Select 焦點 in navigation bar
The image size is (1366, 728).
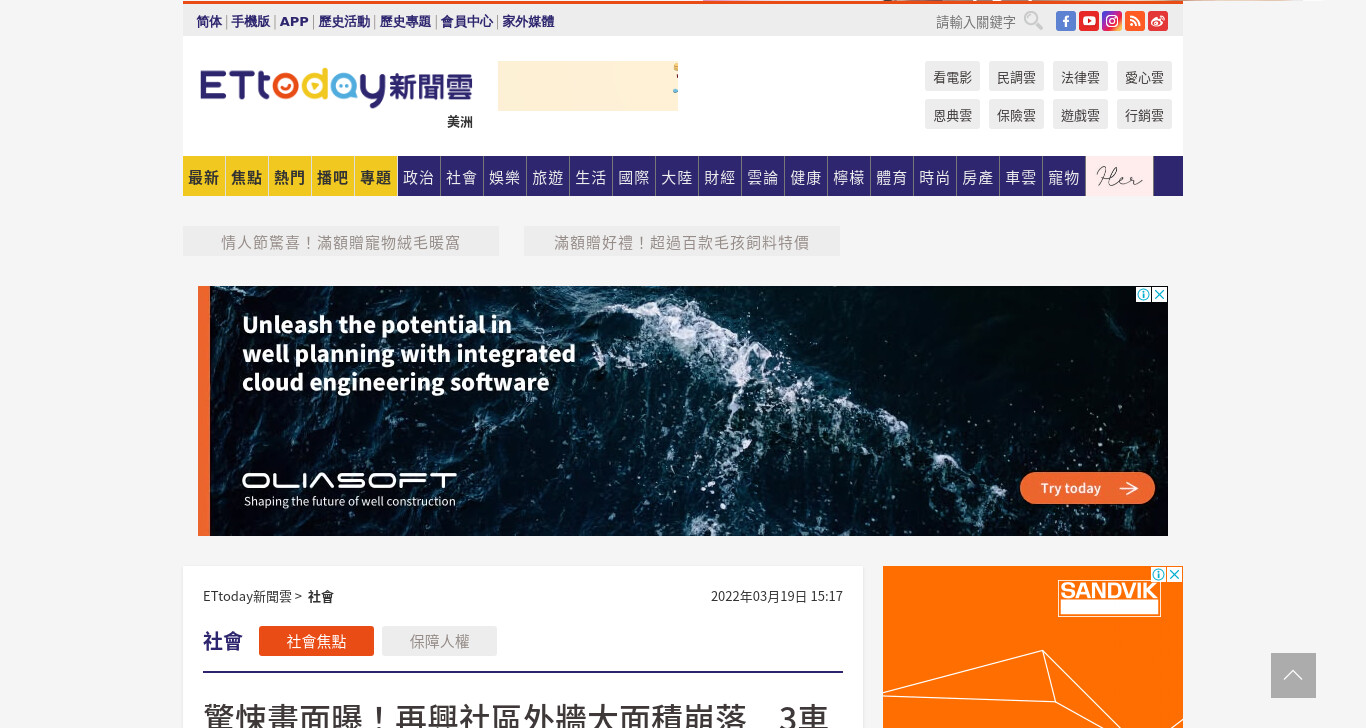click(247, 176)
